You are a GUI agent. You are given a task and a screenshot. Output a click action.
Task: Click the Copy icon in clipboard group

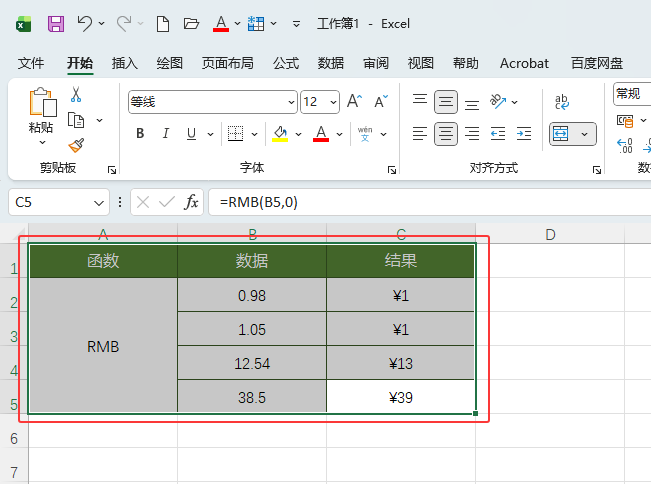[76, 120]
